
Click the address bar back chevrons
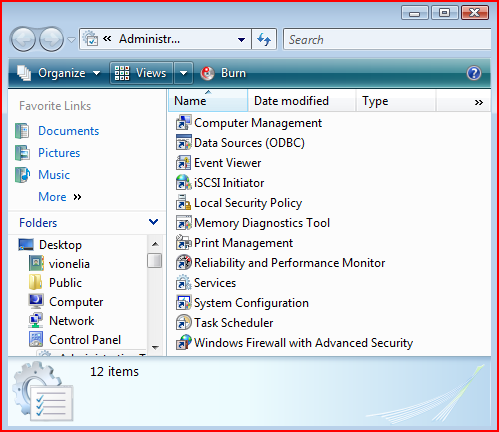107,39
